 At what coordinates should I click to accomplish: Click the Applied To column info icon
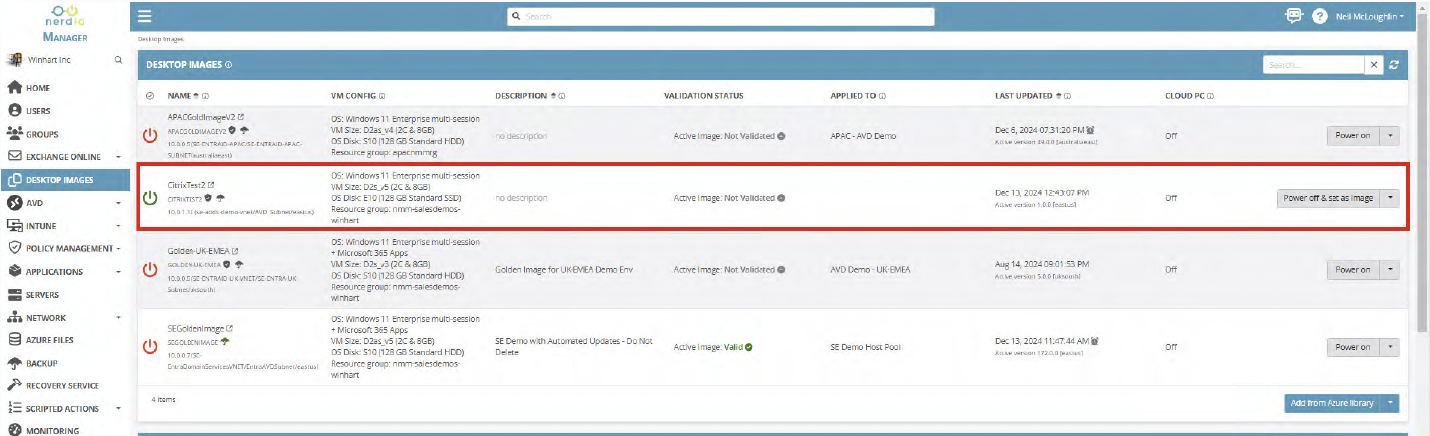tap(882, 96)
